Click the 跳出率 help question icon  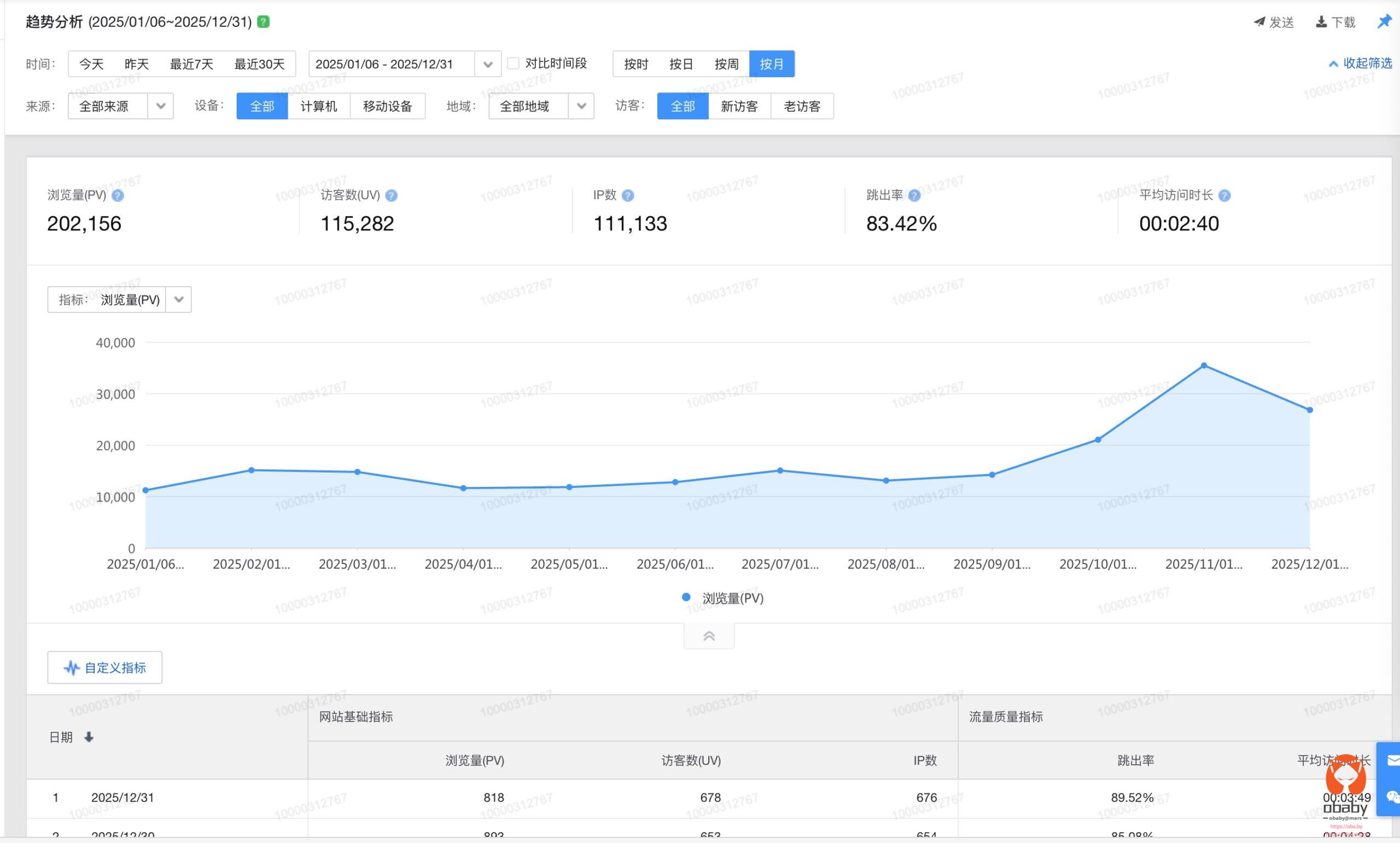[x=914, y=195]
